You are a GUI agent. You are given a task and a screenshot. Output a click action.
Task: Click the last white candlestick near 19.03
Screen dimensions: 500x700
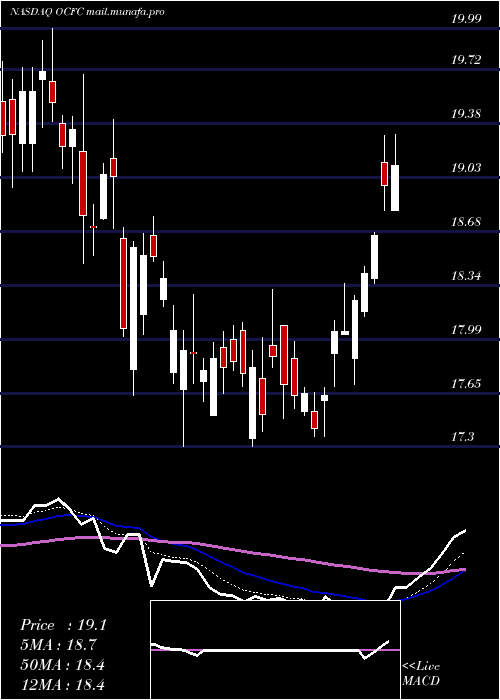coord(395,188)
